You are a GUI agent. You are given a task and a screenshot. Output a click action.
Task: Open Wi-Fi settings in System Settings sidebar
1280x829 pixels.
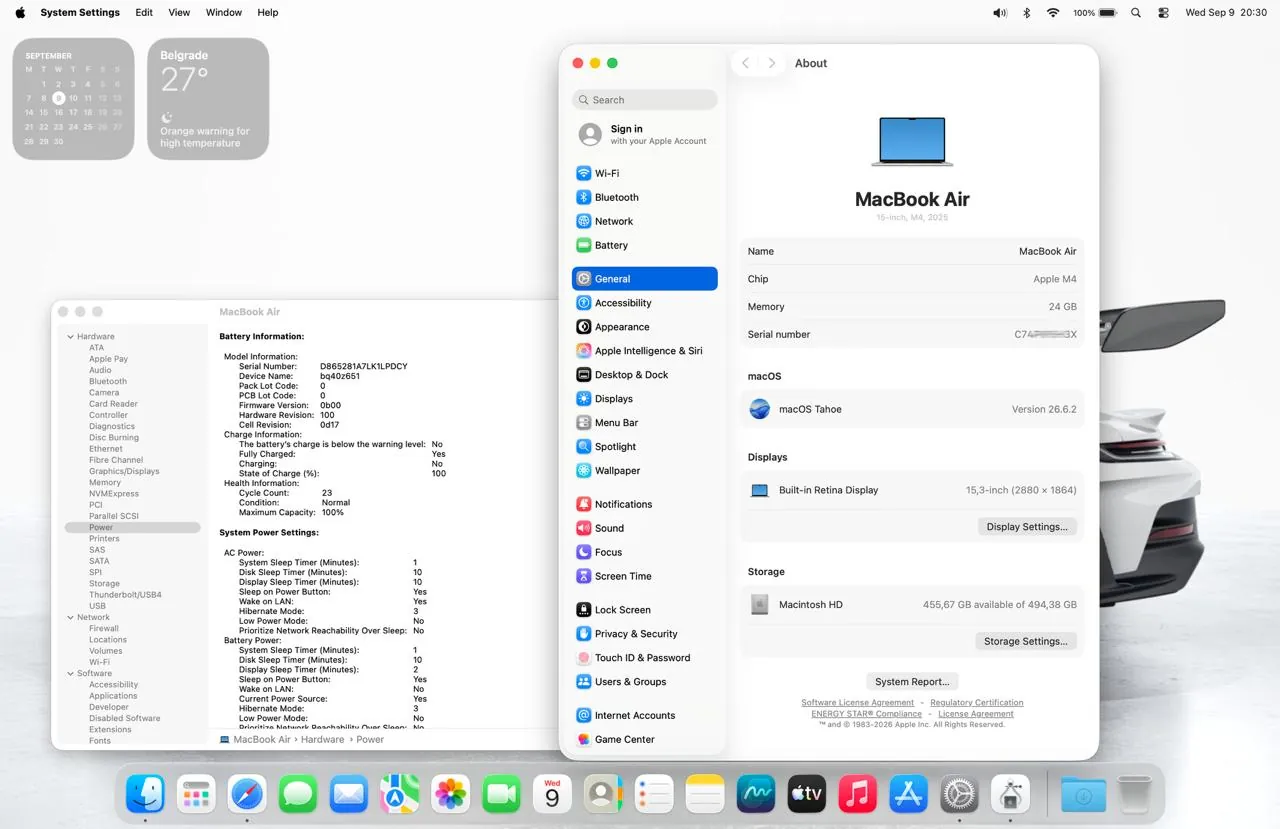(x=644, y=173)
